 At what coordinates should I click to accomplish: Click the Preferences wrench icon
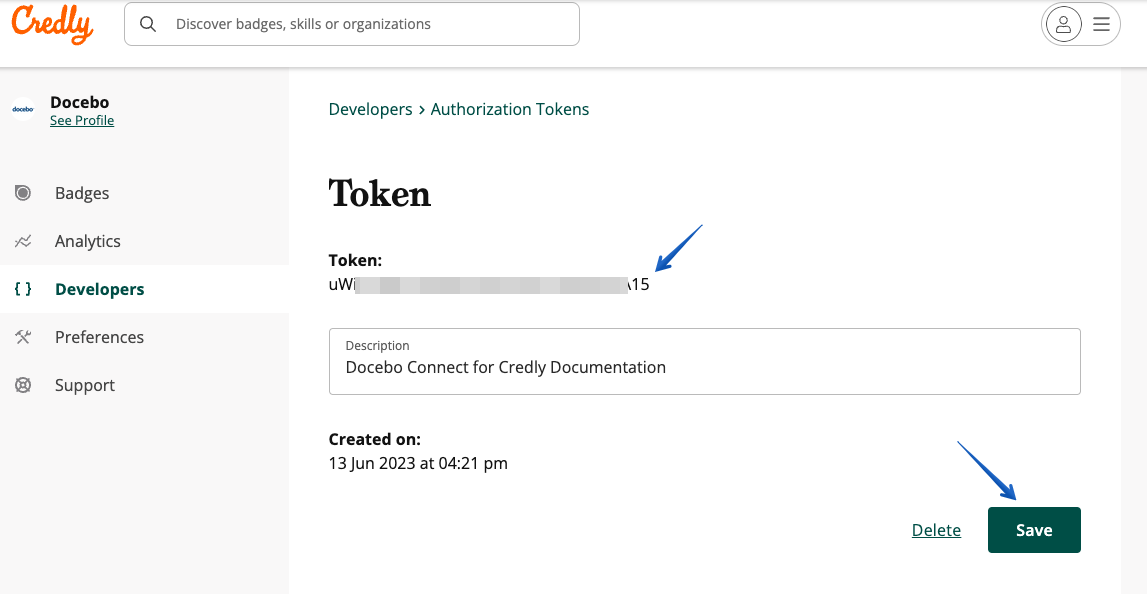[x=24, y=337]
